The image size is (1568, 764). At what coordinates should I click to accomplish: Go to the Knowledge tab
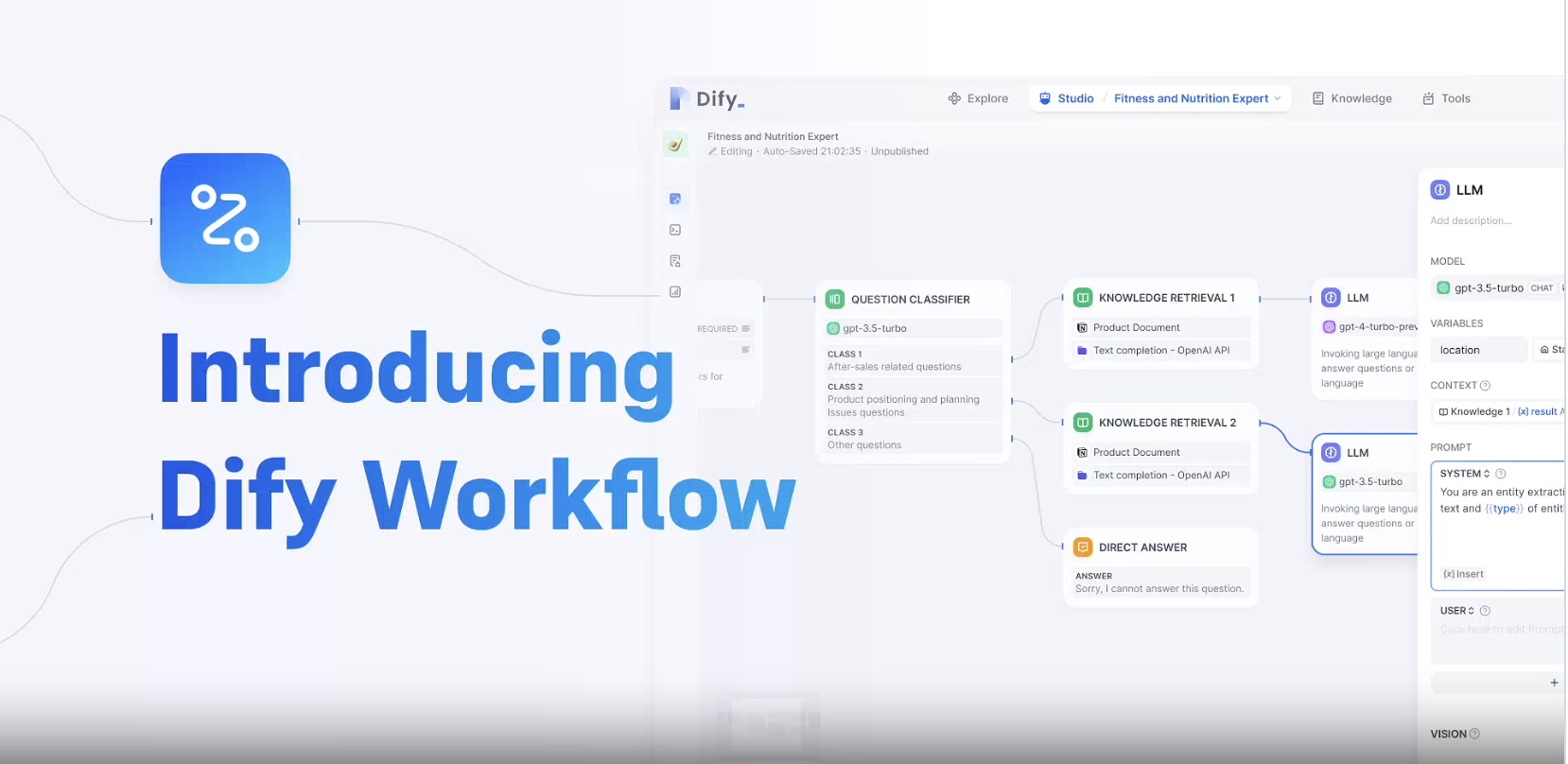point(1351,98)
